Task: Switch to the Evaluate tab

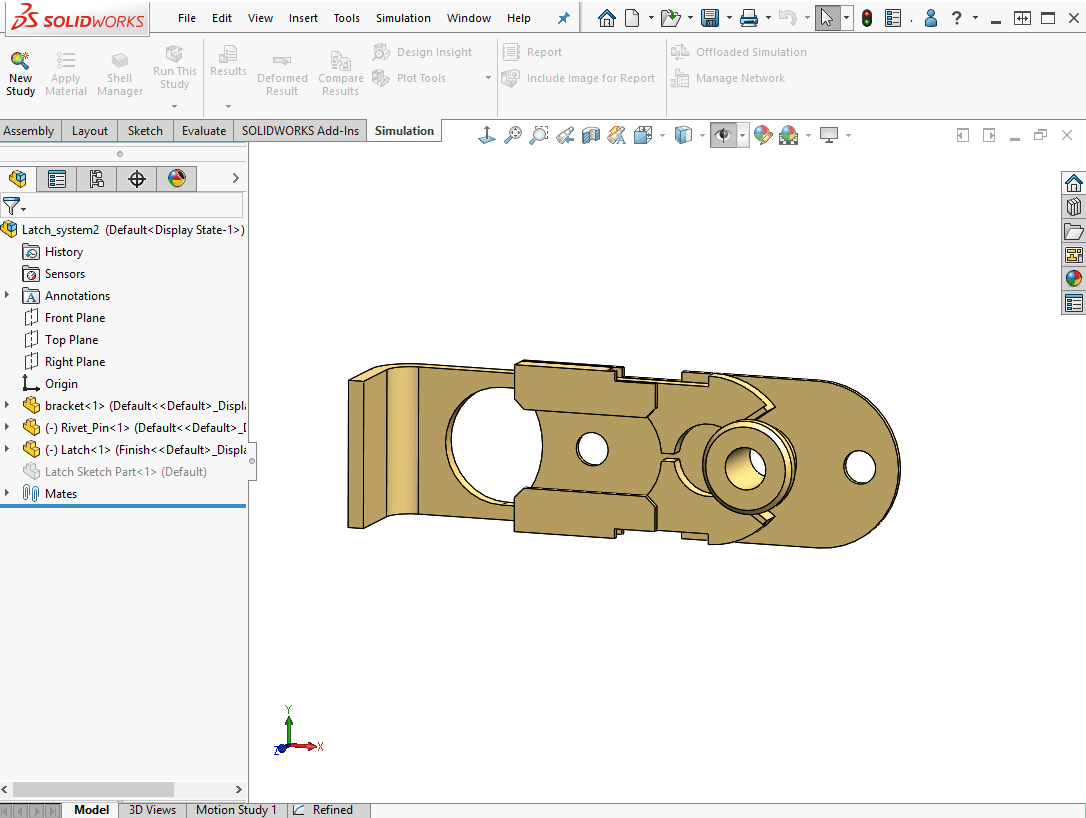Action: (x=203, y=131)
